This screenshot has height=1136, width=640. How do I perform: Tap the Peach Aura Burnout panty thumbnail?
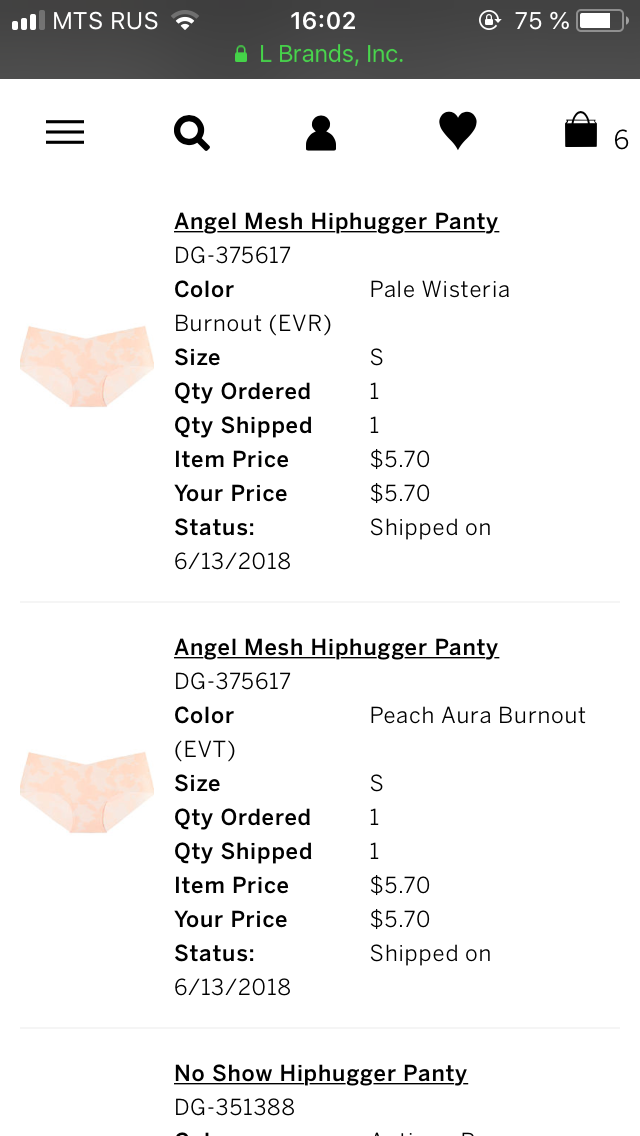[87, 792]
